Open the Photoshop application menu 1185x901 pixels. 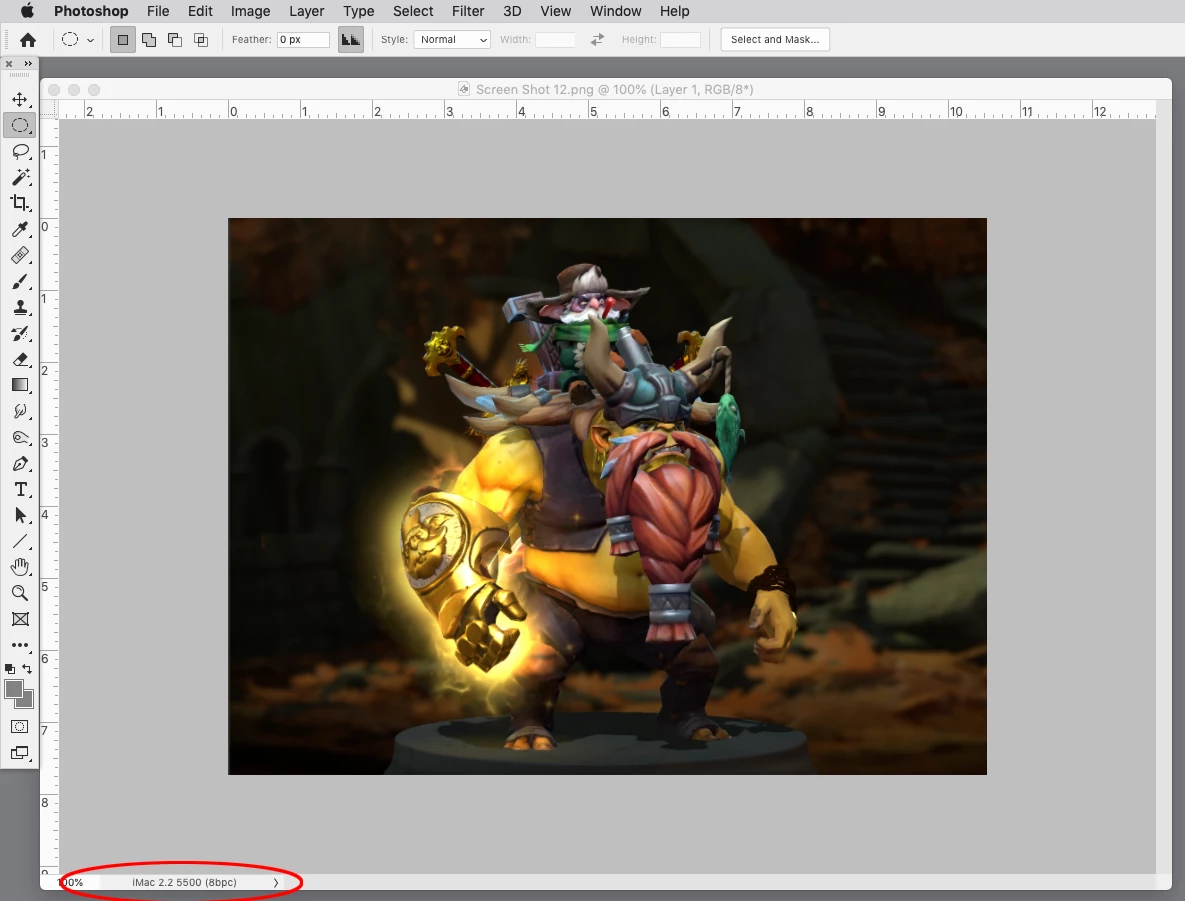point(91,11)
